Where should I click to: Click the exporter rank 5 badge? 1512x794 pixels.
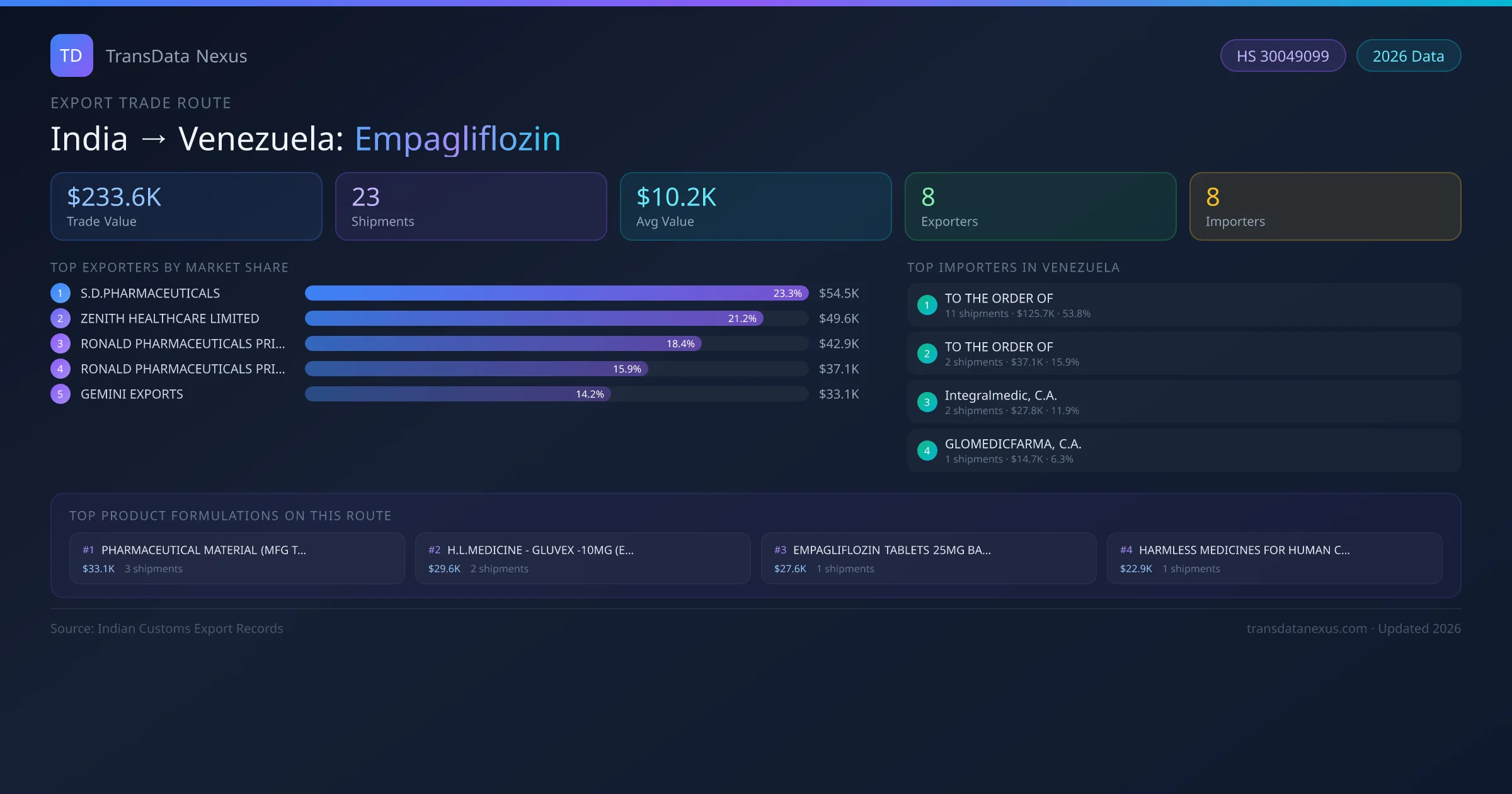click(60, 394)
